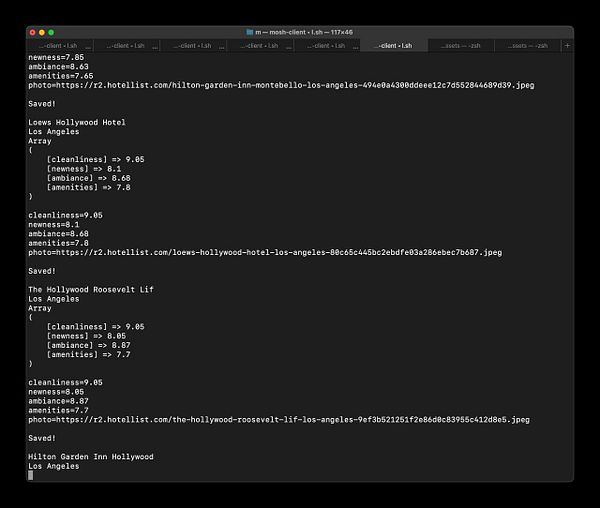Click the line newness=7.85

click(x=56, y=57)
